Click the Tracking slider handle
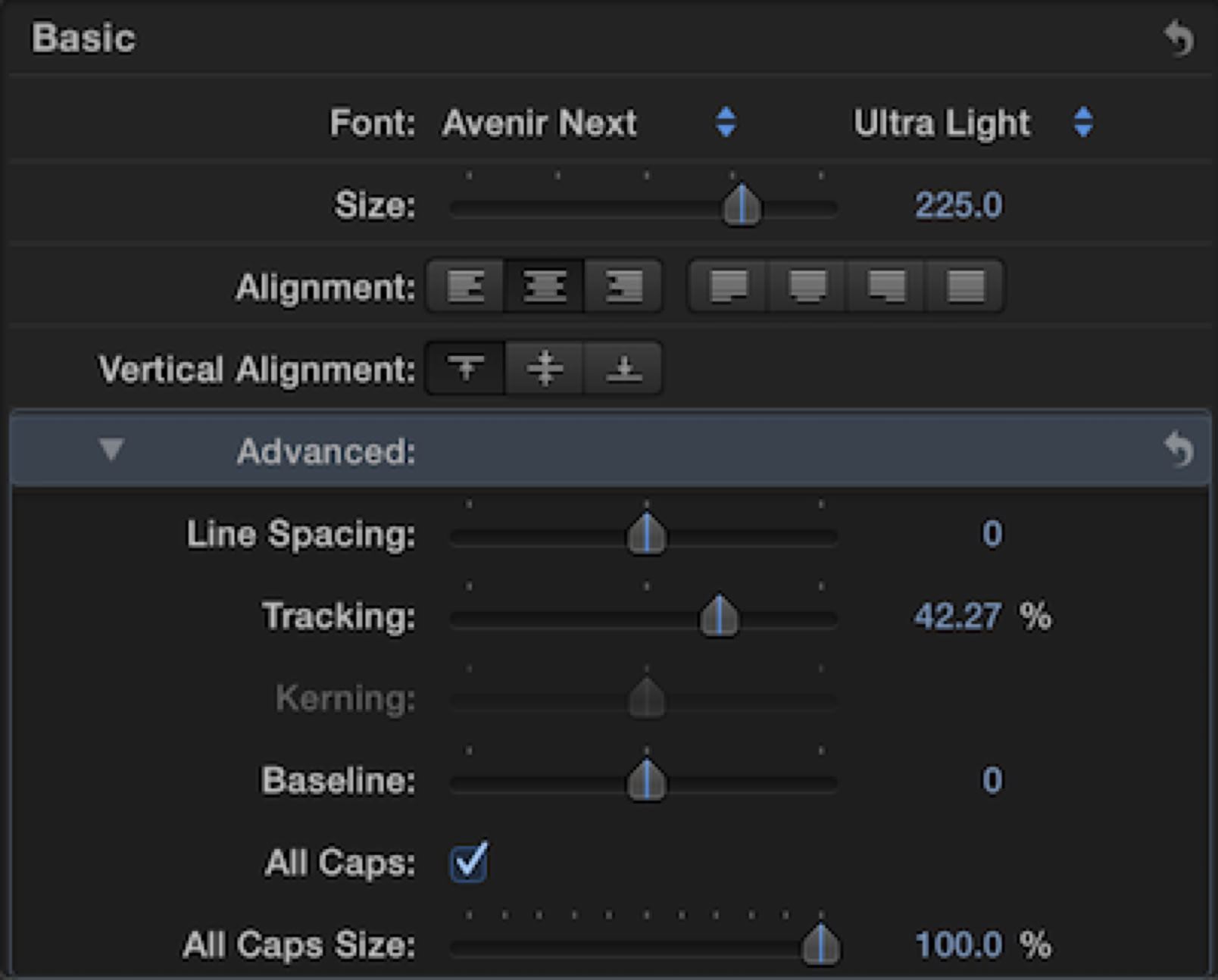This screenshot has height=980, width=1218. [719, 616]
